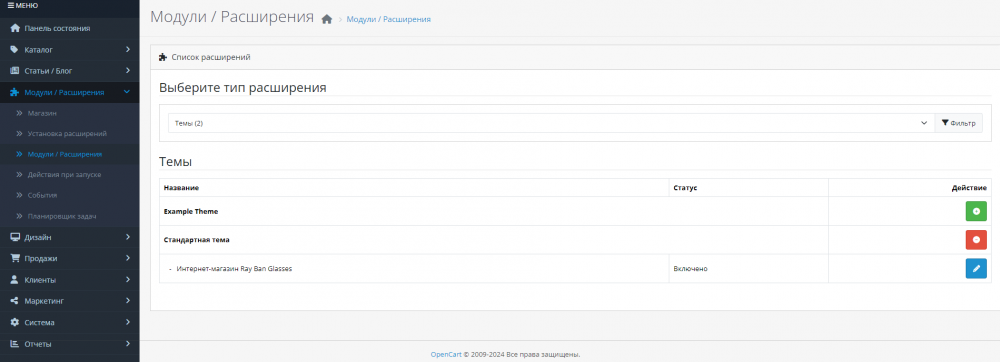The height and width of the screenshot is (362, 1000).
Task: Click the Маркетинг share icon
Action: click(x=15, y=301)
